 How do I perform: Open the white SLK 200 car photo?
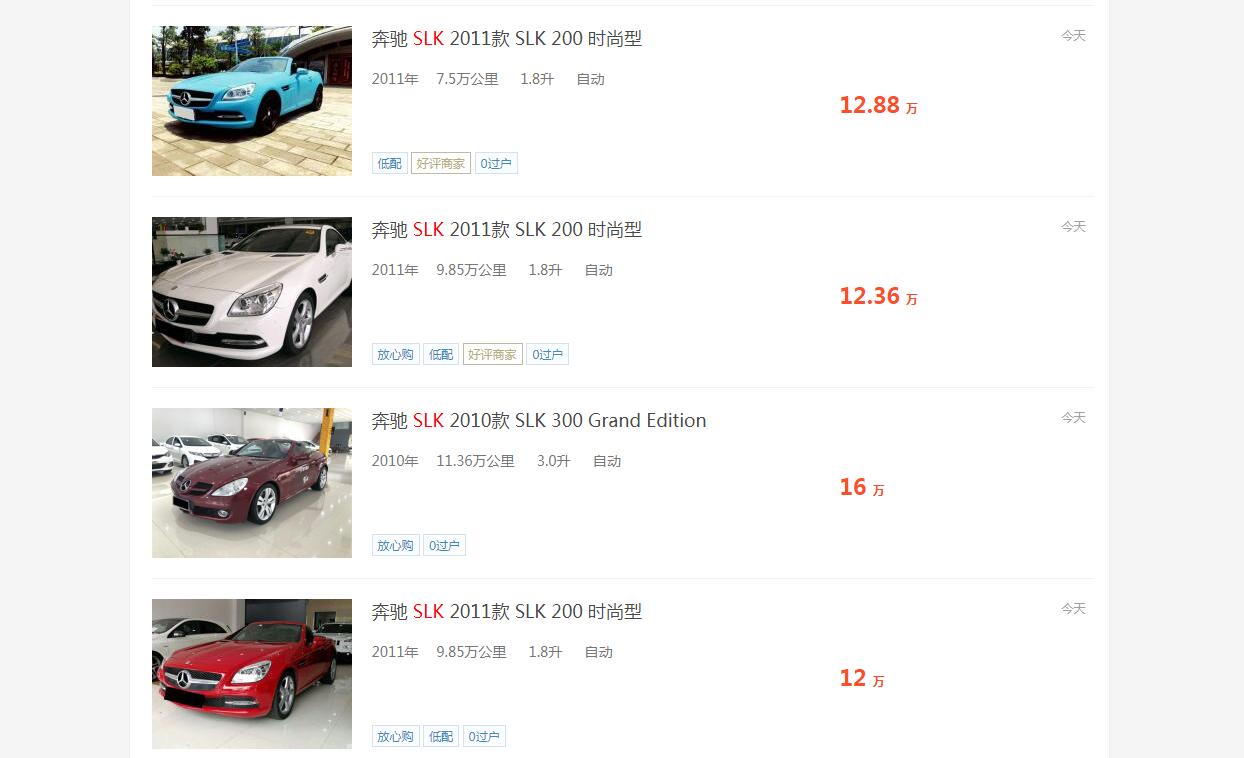[252, 292]
